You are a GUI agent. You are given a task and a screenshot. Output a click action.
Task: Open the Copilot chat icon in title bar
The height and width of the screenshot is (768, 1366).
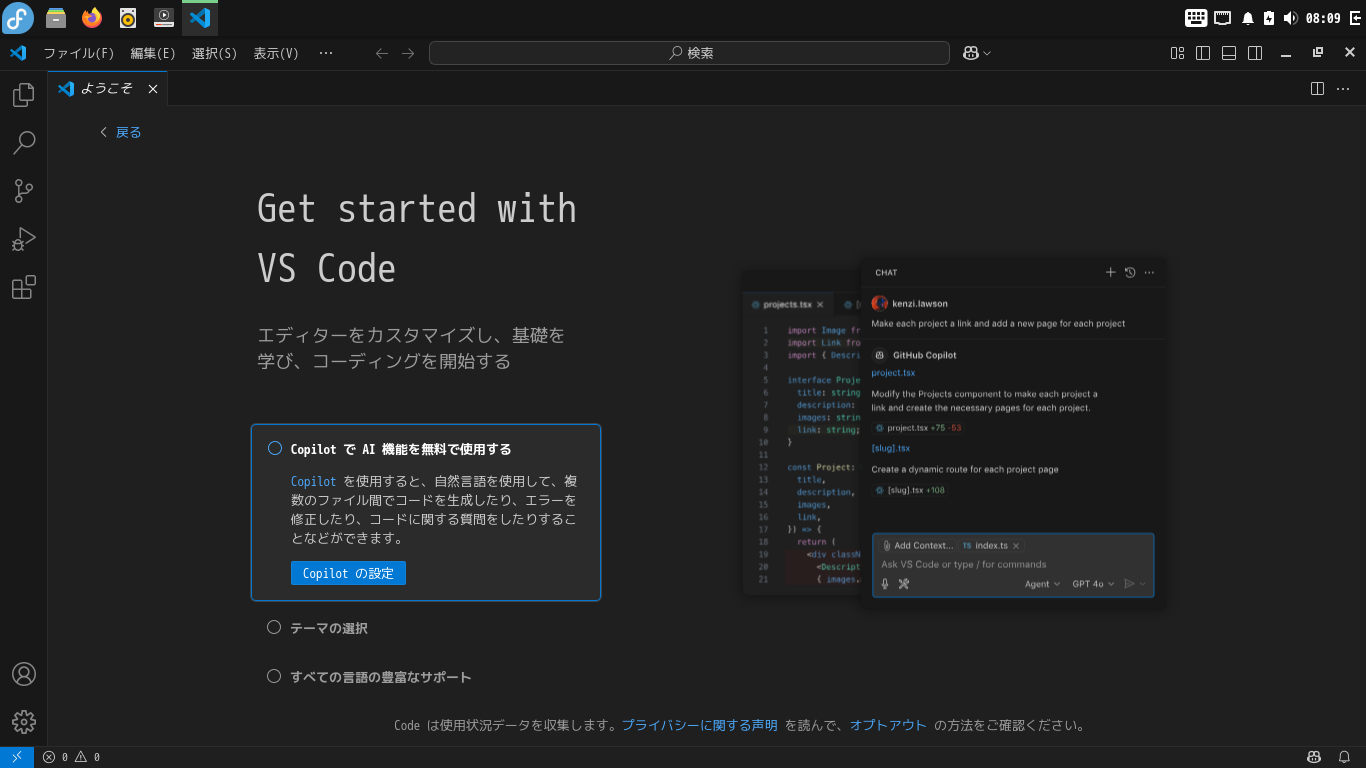pos(970,53)
